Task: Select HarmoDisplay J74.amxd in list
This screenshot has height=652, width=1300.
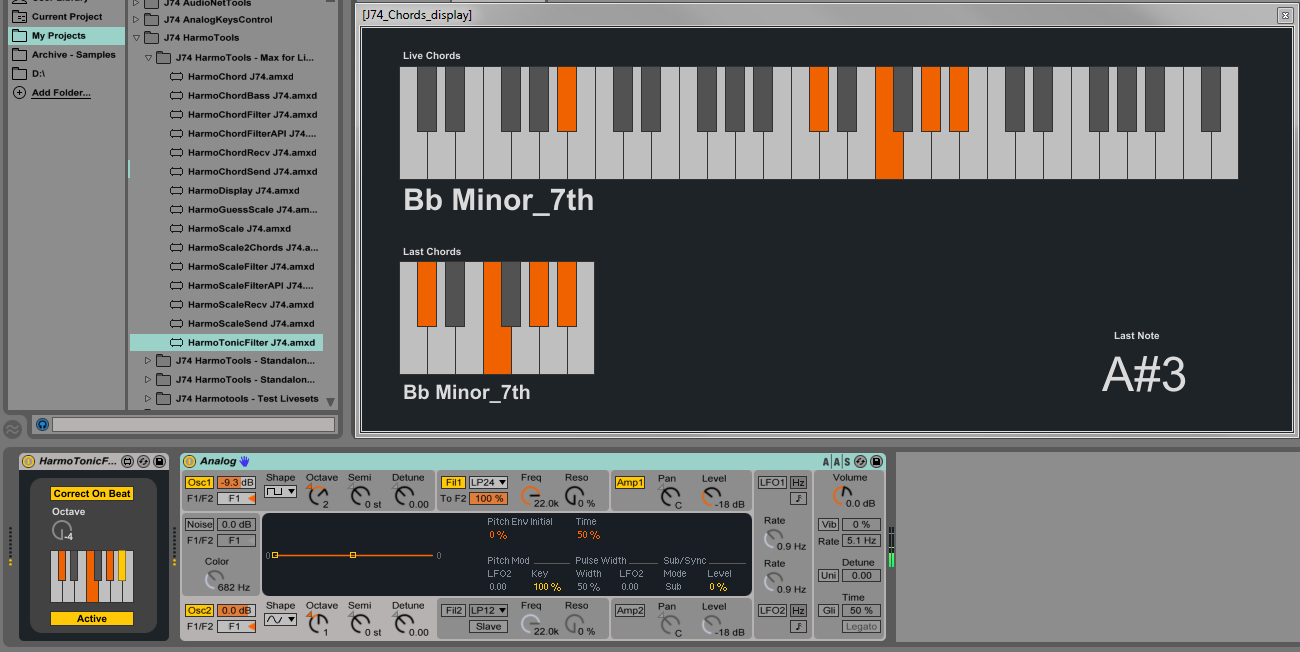Action: 243,190
